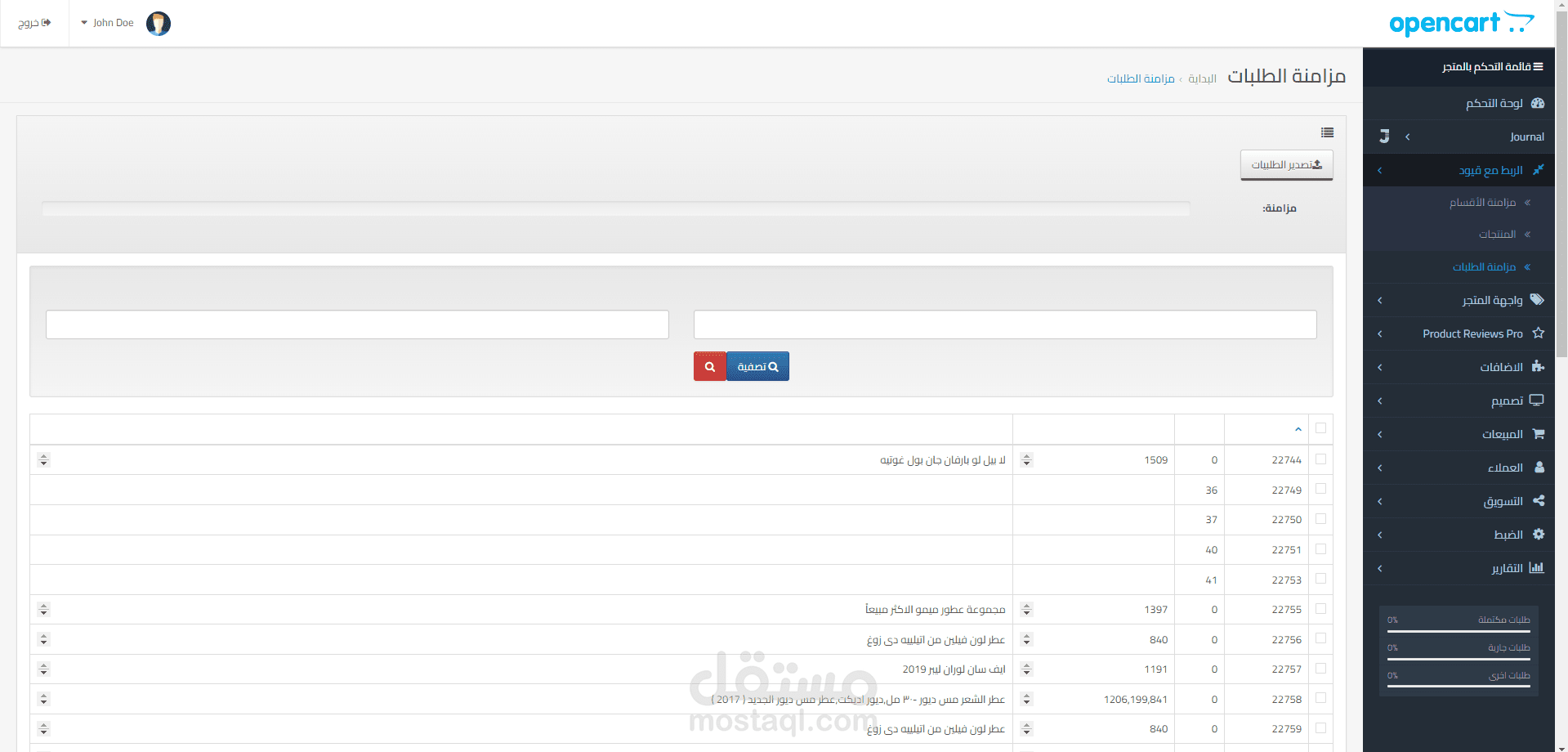Click the hamburger menu icon beside قائمة التحكم بالمتجر
The width and height of the screenshot is (1568, 752).
point(1538,67)
